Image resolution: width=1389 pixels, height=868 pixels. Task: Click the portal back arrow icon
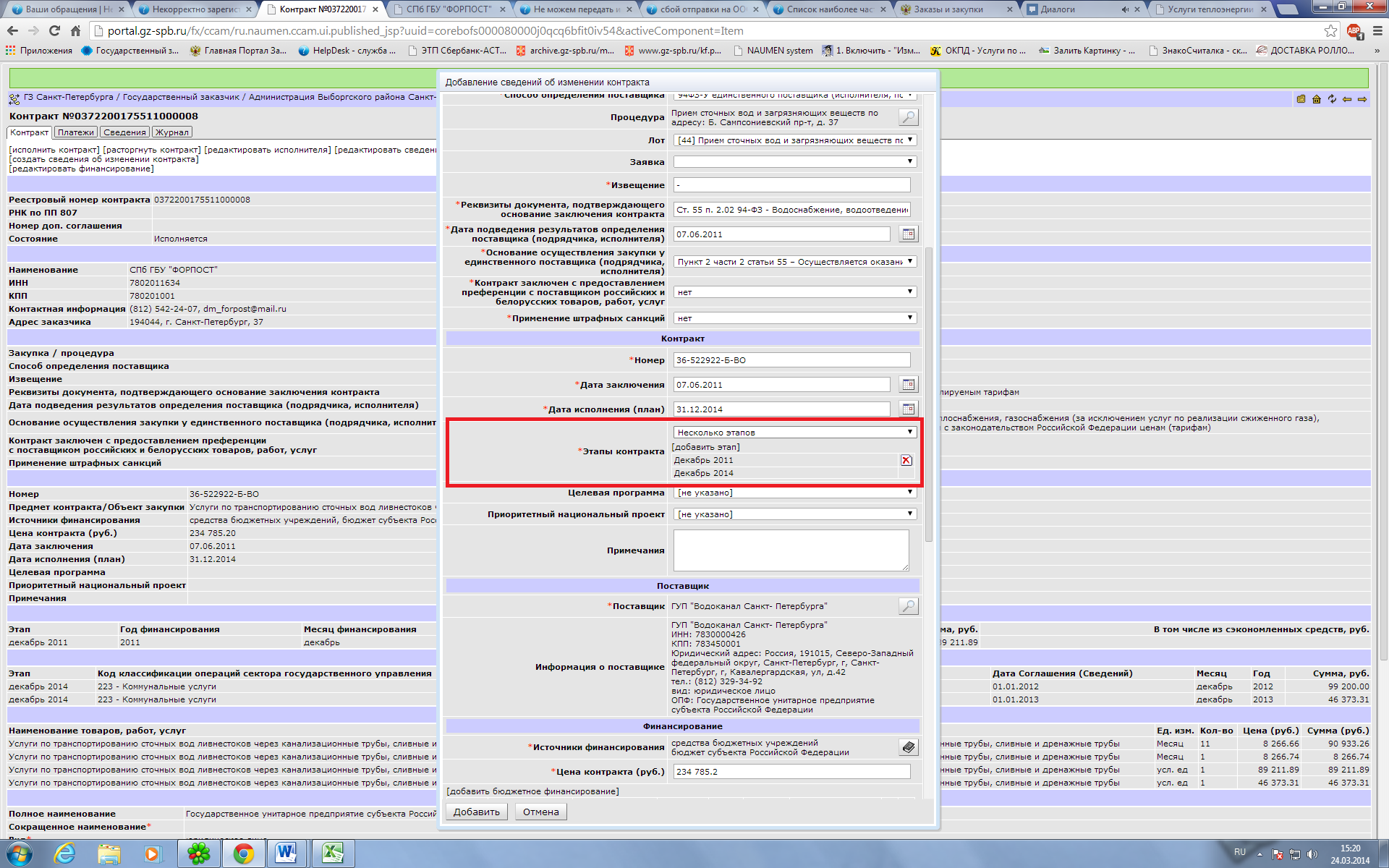pos(1346,99)
